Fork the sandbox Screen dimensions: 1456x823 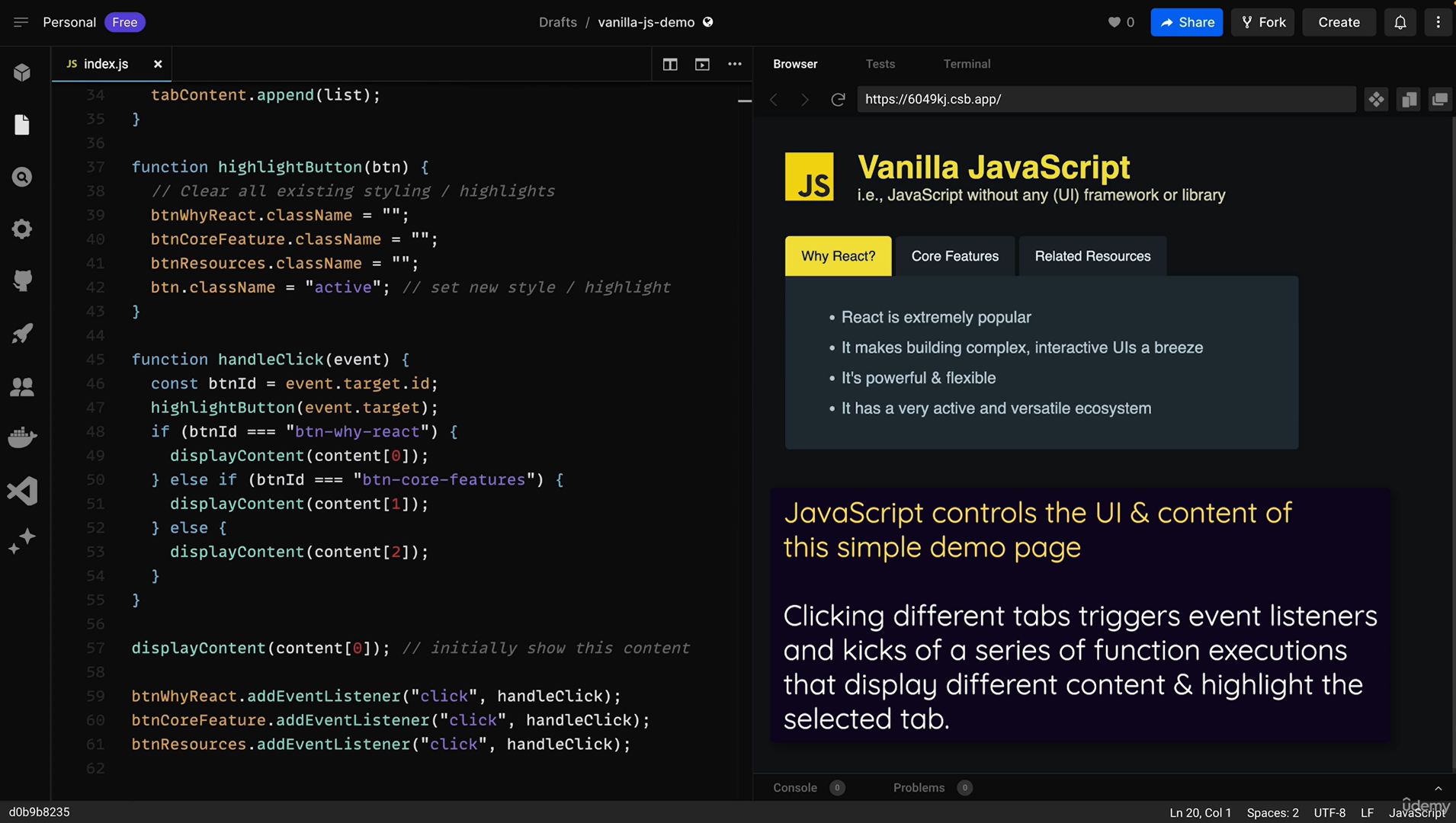click(1262, 22)
